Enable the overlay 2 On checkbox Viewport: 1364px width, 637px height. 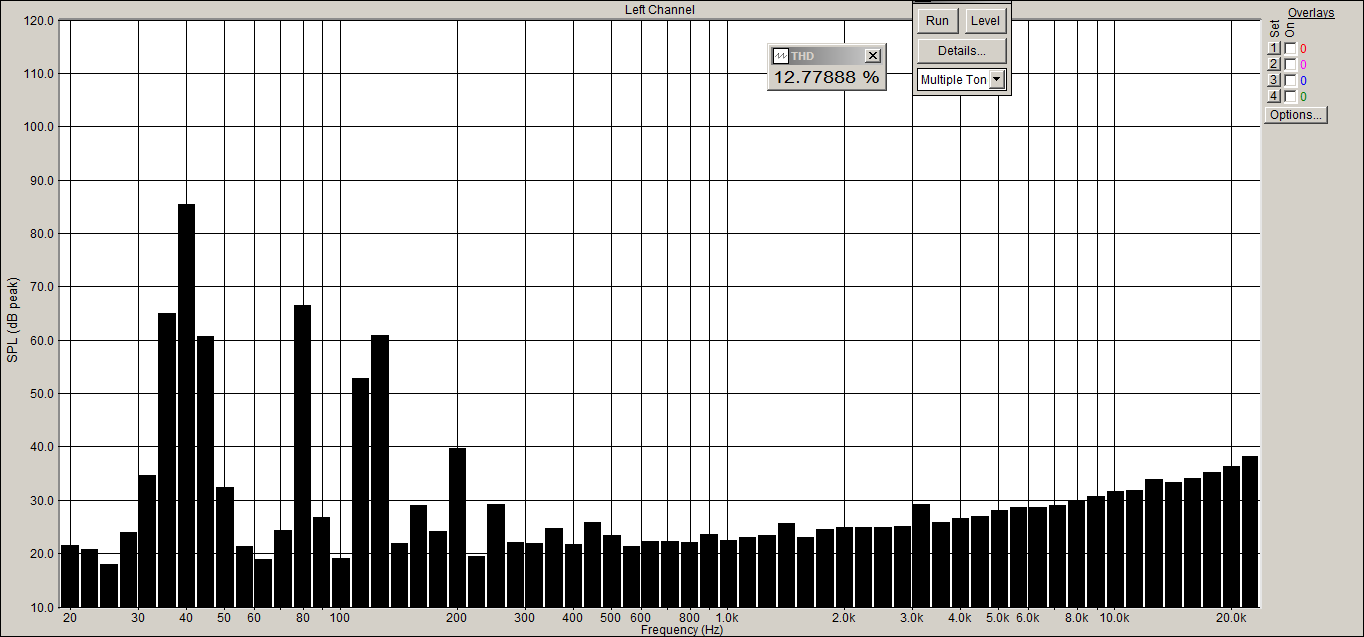coord(1290,64)
